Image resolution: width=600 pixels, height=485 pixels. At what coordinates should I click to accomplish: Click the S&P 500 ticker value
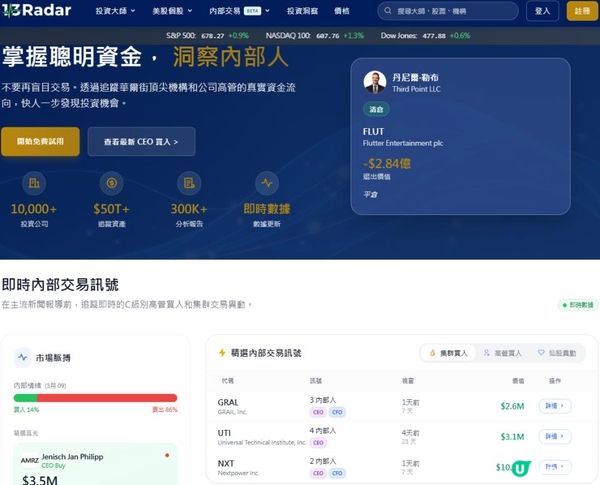tap(213, 36)
